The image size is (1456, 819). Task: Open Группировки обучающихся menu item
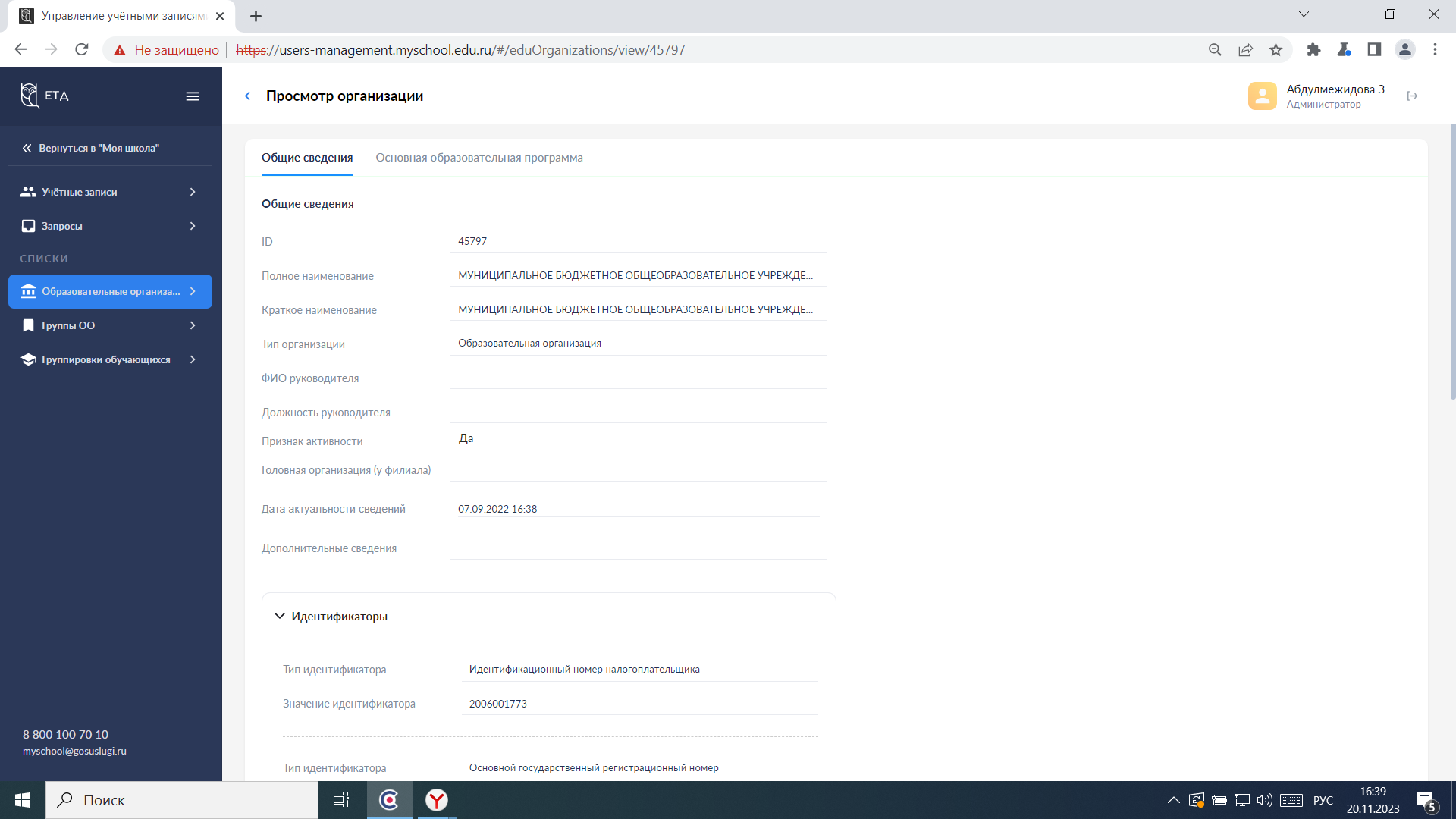click(x=111, y=359)
